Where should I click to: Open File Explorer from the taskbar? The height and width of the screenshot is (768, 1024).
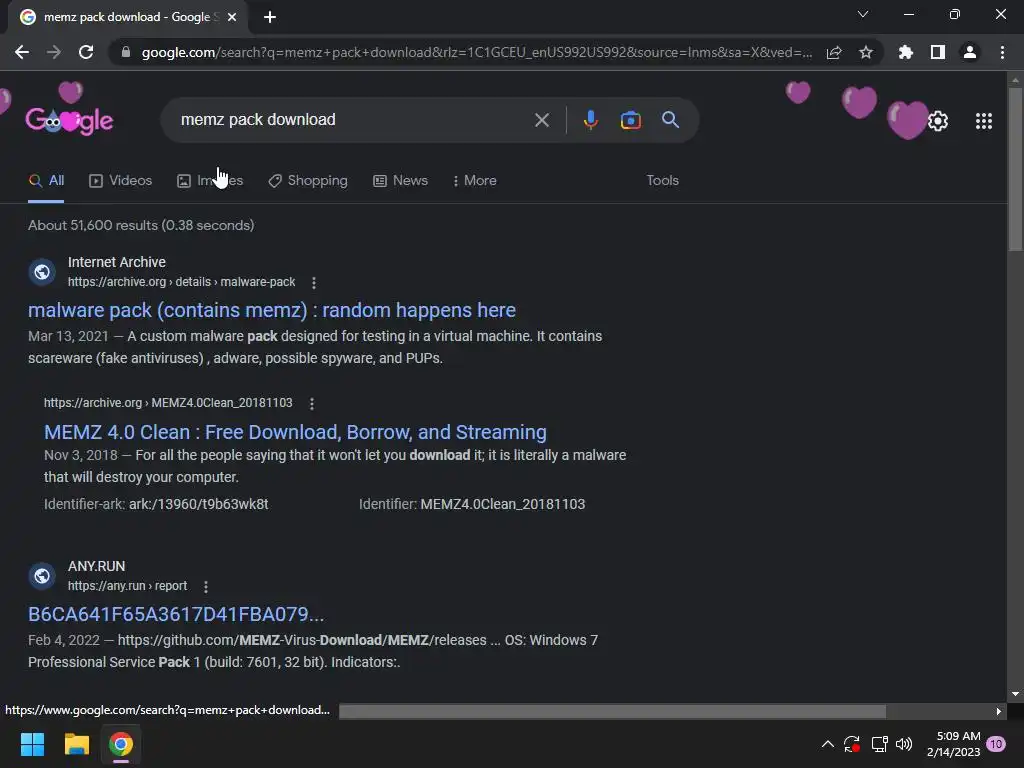pos(76,744)
